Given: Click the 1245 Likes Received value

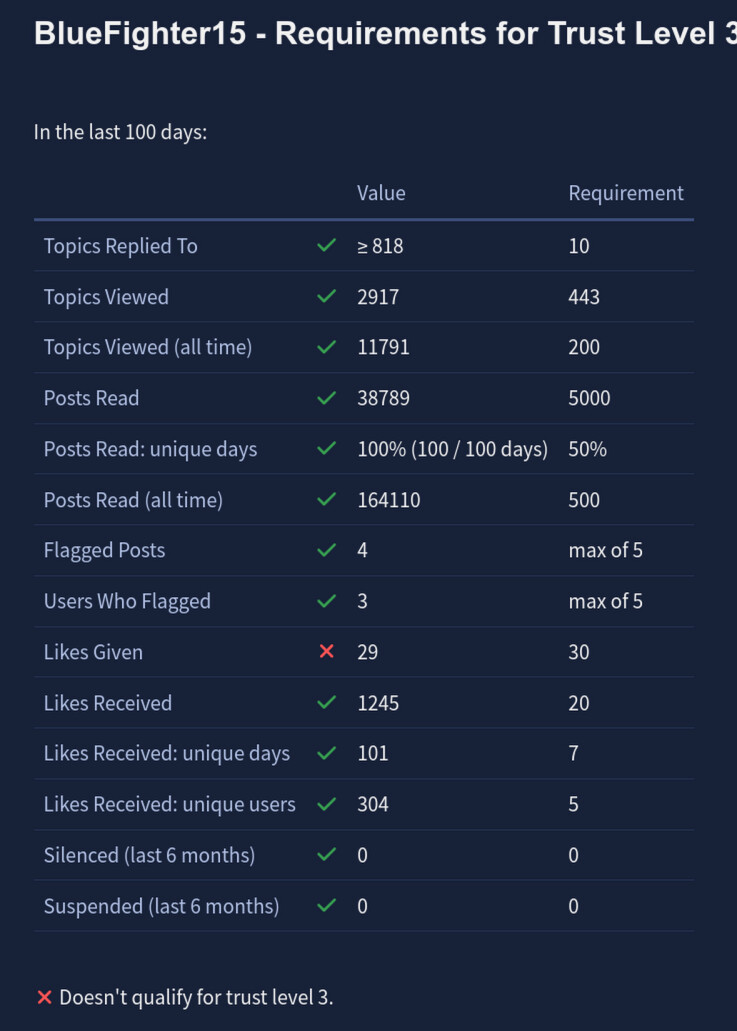Looking at the screenshot, I should (378, 703).
